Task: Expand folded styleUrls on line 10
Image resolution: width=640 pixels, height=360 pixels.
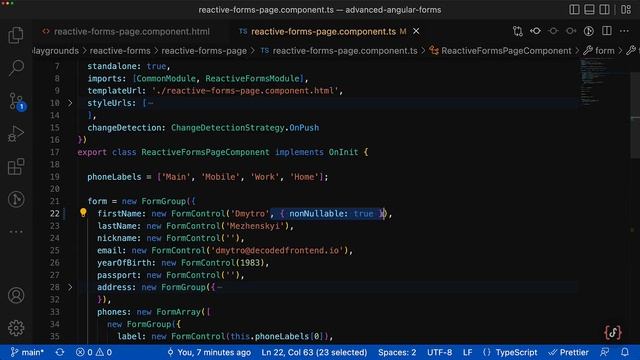Action: [70, 103]
